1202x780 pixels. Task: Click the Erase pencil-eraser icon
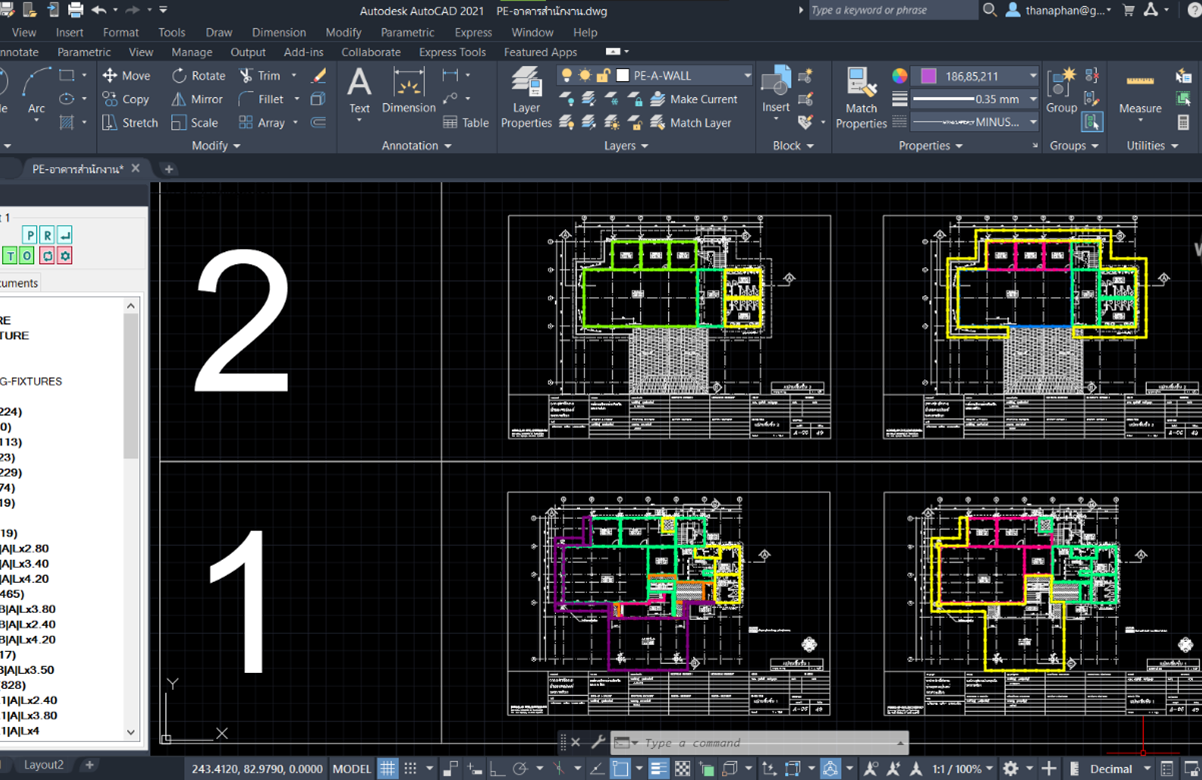point(319,75)
